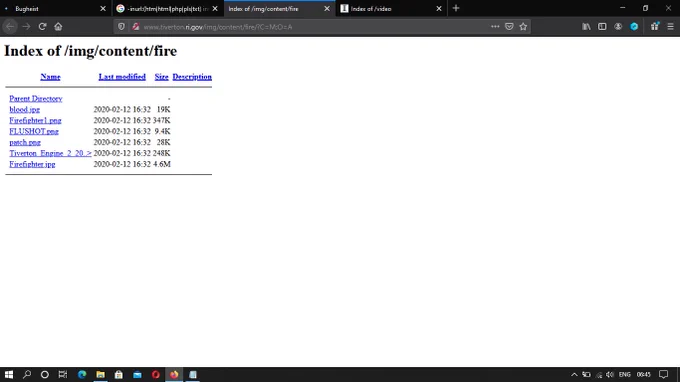This screenshot has width=680, height=382.
Task: Open the What's New gift icon
Action: [654, 26]
